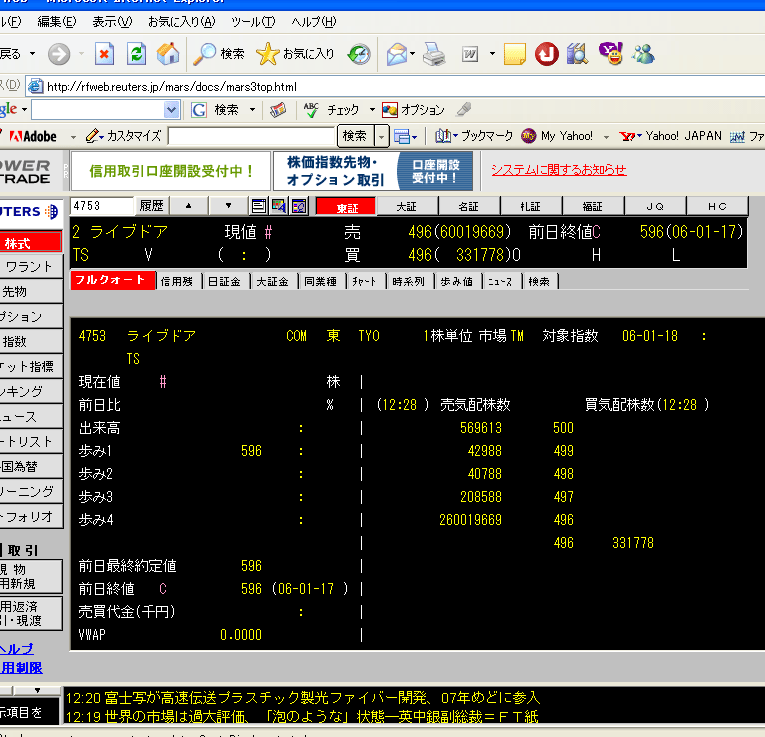Image resolution: width=765 pixels, height=737 pixels.
Task: Open the お気に入り(A) menu
Action: click(x=181, y=22)
